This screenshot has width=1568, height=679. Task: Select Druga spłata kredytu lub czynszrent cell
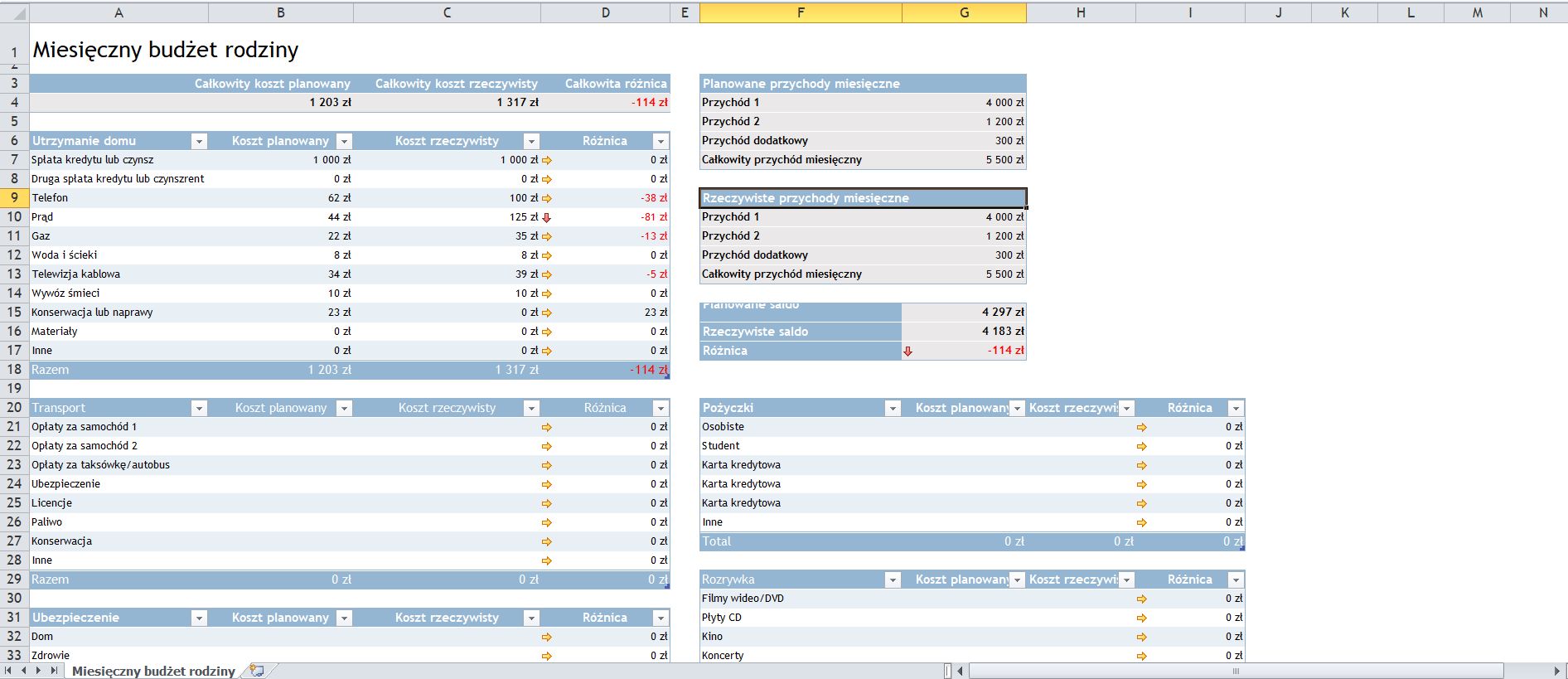click(x=119, y=179)
